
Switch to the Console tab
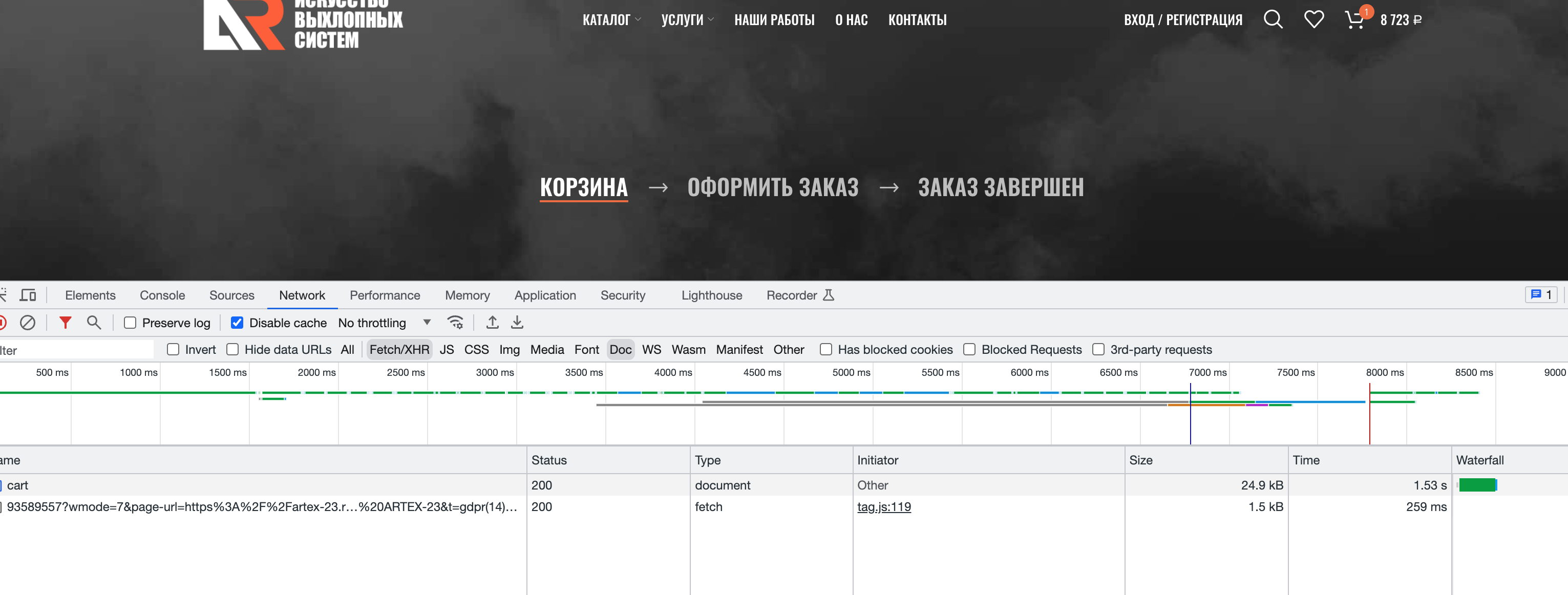(162, 295)
